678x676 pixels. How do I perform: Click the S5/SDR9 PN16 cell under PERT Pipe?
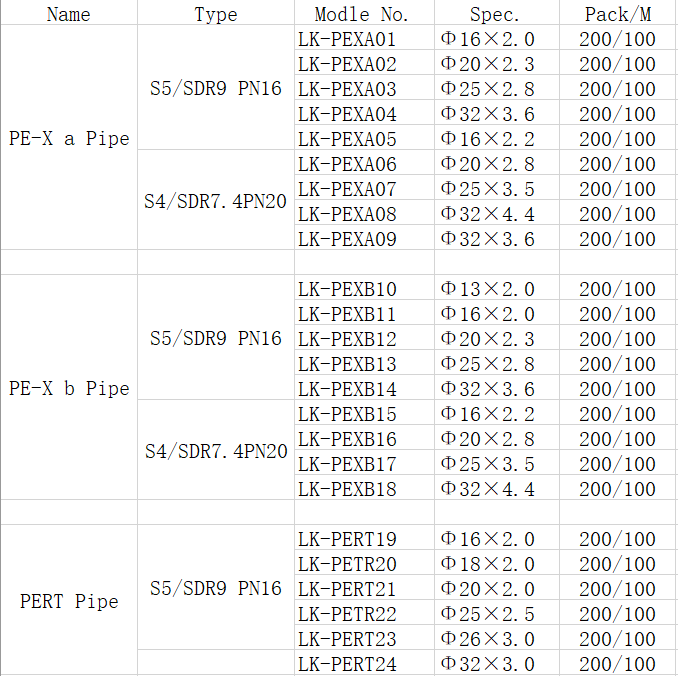[216, 587]
